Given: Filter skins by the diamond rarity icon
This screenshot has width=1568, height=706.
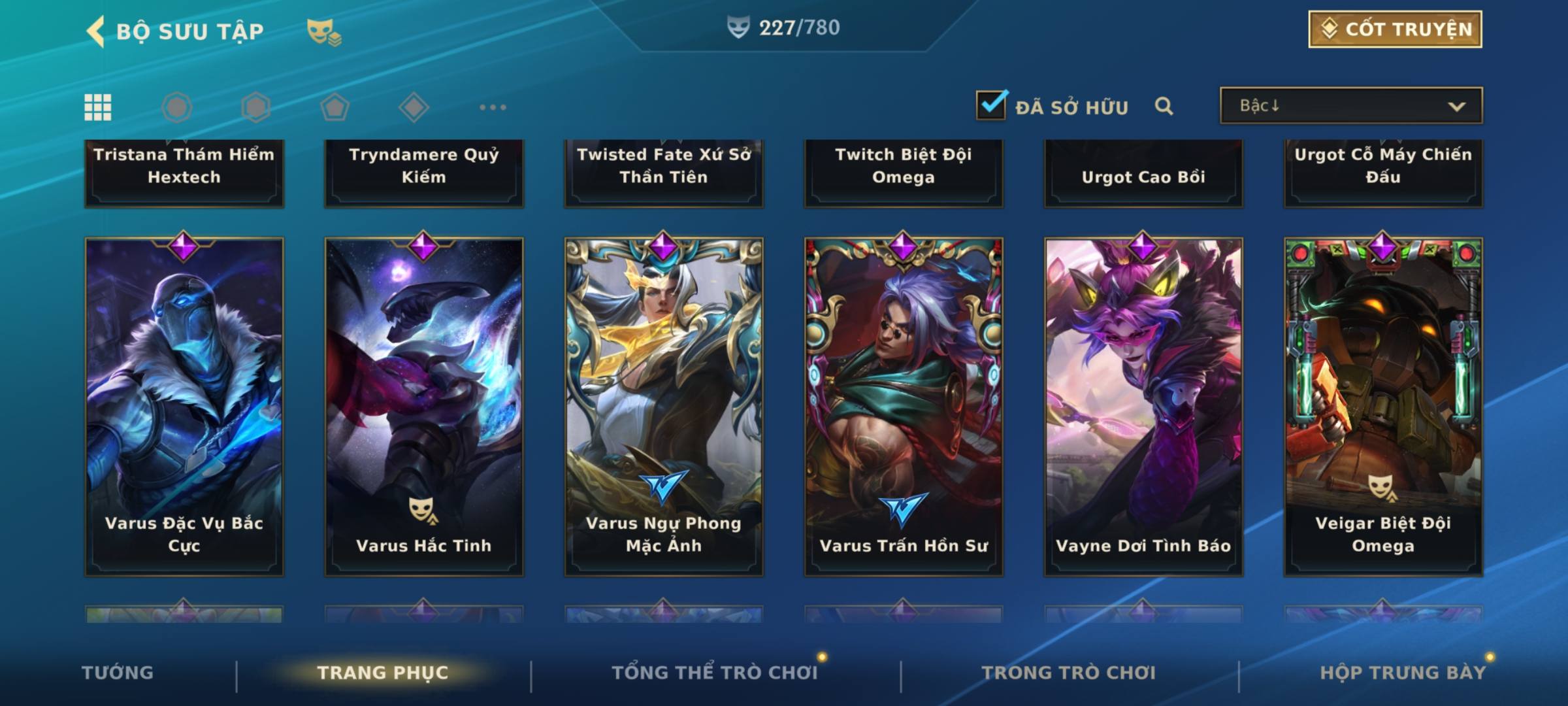Looking at the screenshot, I should tap(414, 107).
